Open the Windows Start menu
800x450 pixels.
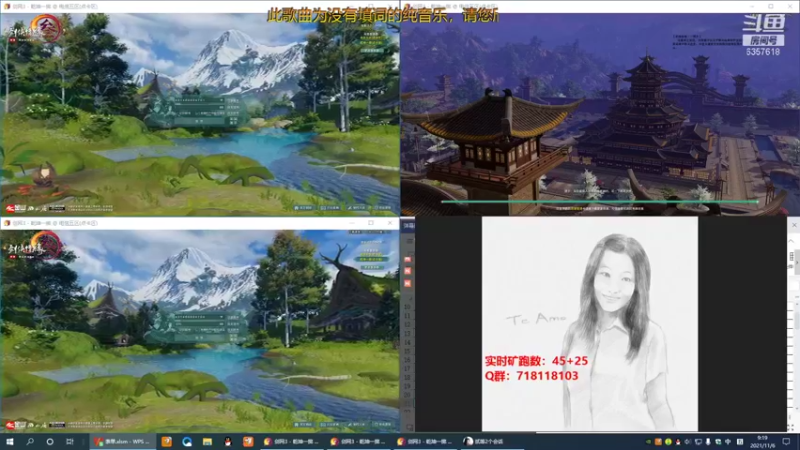tap(10, 441)
